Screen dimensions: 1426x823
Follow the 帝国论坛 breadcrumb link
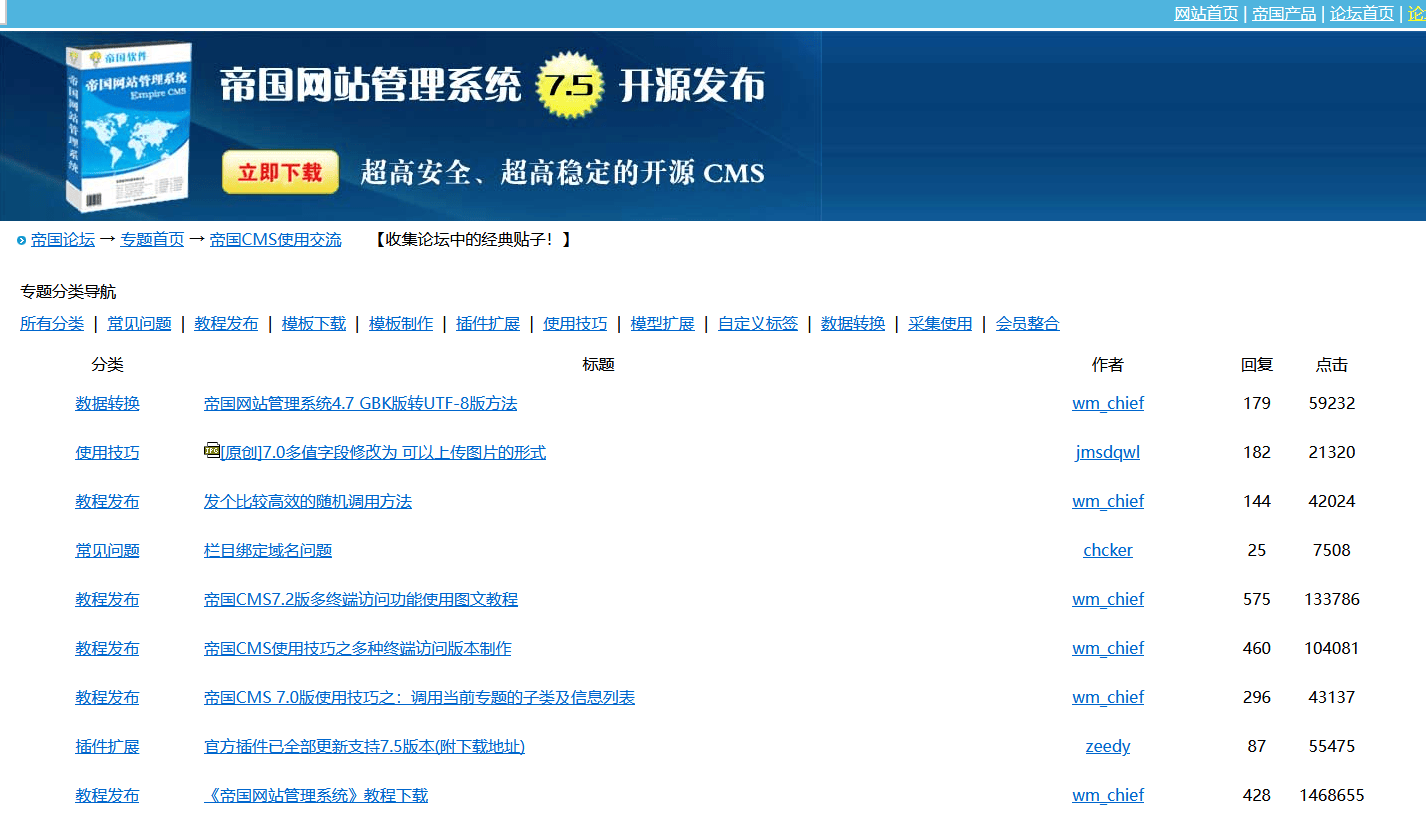(63, 240)
